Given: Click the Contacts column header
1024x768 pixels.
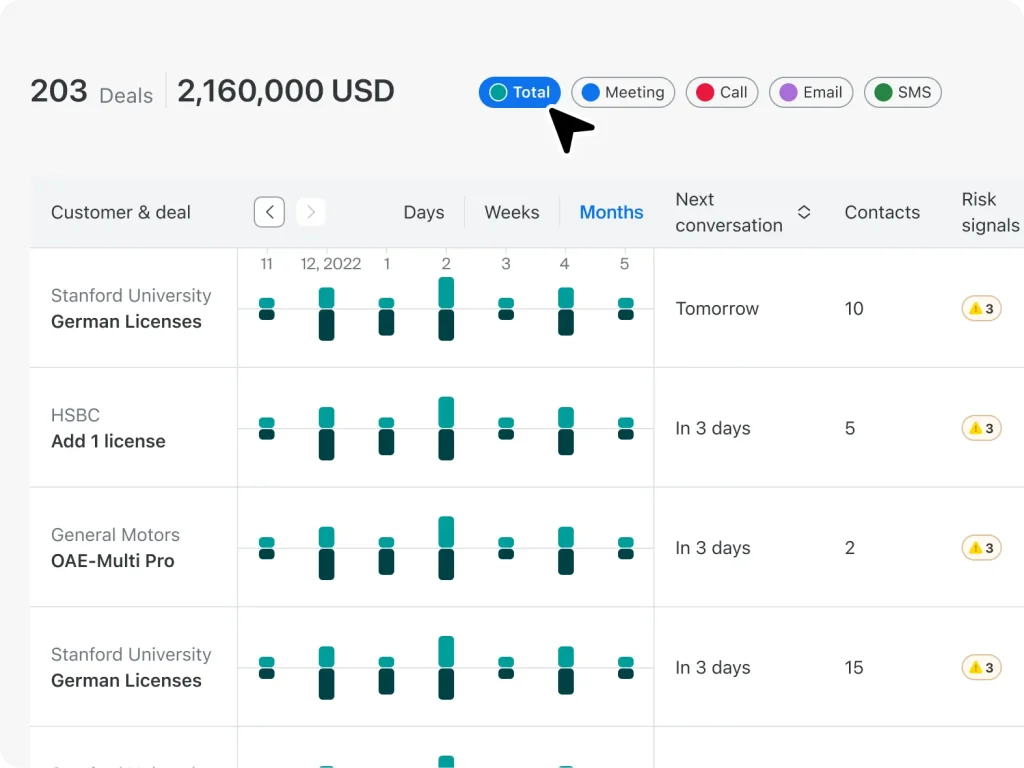Looking at the screenshot, I should [881, 212].
